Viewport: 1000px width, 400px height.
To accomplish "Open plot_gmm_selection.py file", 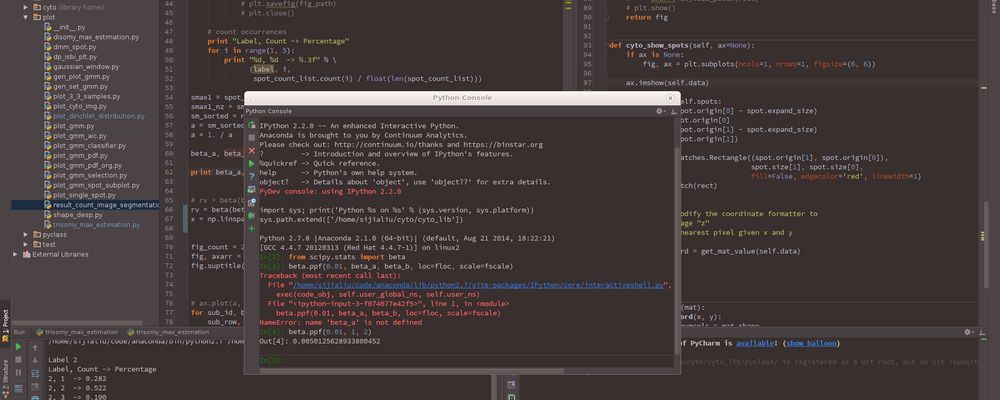I will coord(90,175).
